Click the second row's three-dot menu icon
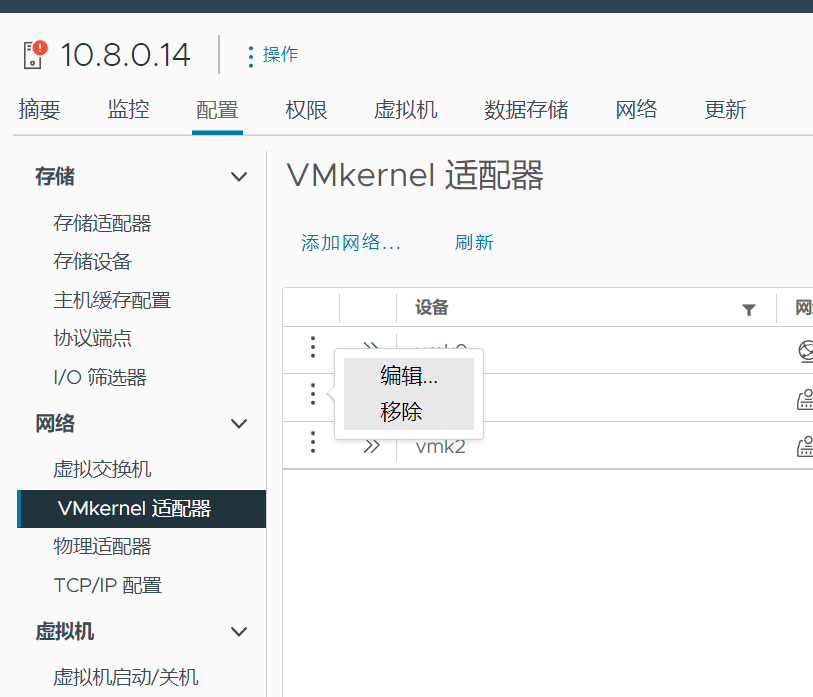This screenshot has height=697, width=813. tap(313, 395)
